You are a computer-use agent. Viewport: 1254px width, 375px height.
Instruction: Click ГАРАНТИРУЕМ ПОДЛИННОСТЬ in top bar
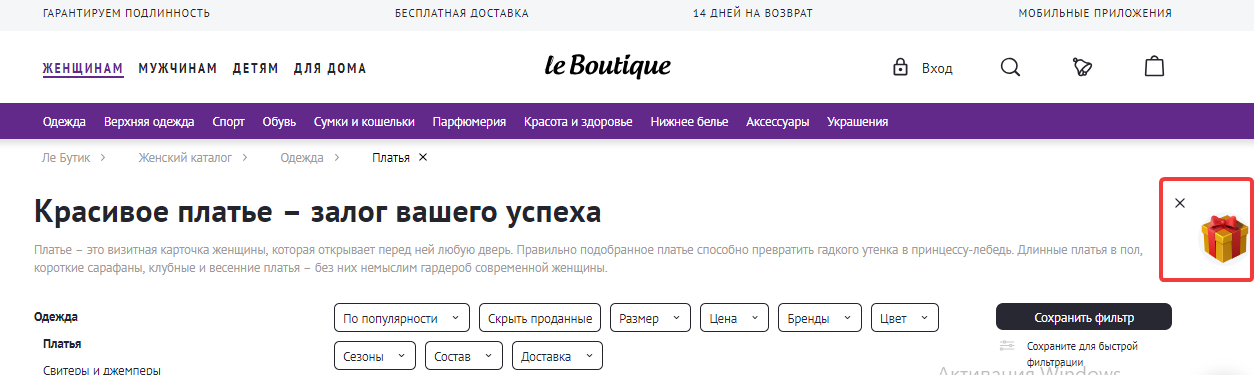point(126,14)
